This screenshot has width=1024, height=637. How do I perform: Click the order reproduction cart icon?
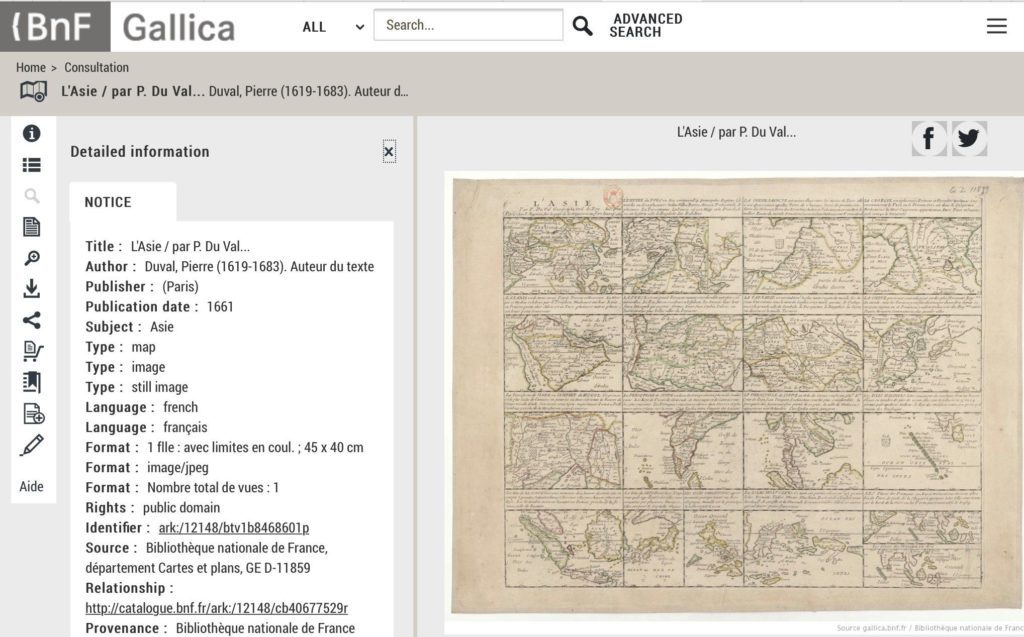[33, 351]
